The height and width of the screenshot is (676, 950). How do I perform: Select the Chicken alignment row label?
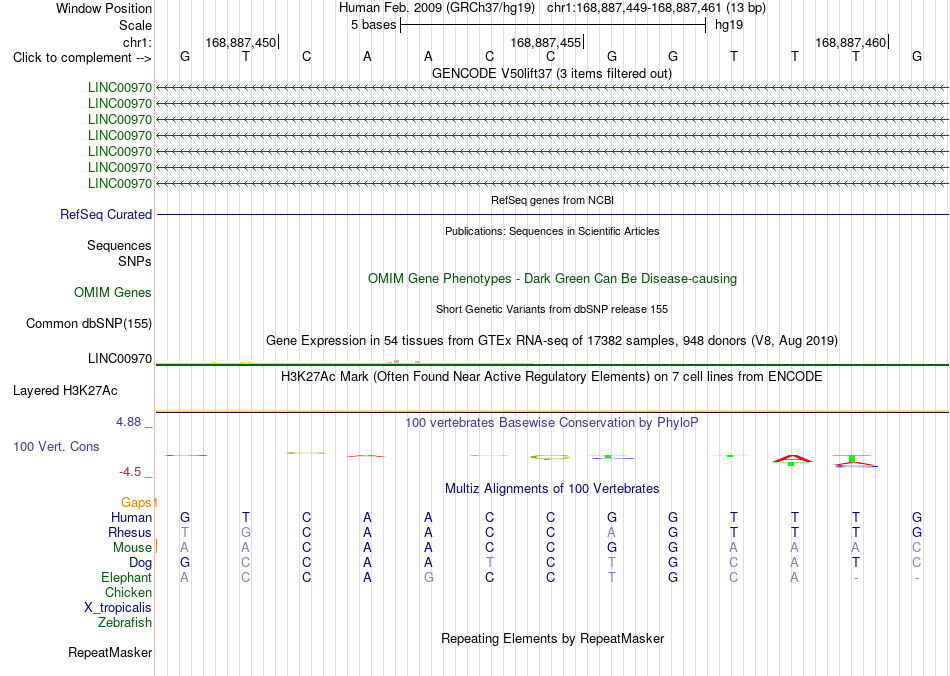[128, 592]
